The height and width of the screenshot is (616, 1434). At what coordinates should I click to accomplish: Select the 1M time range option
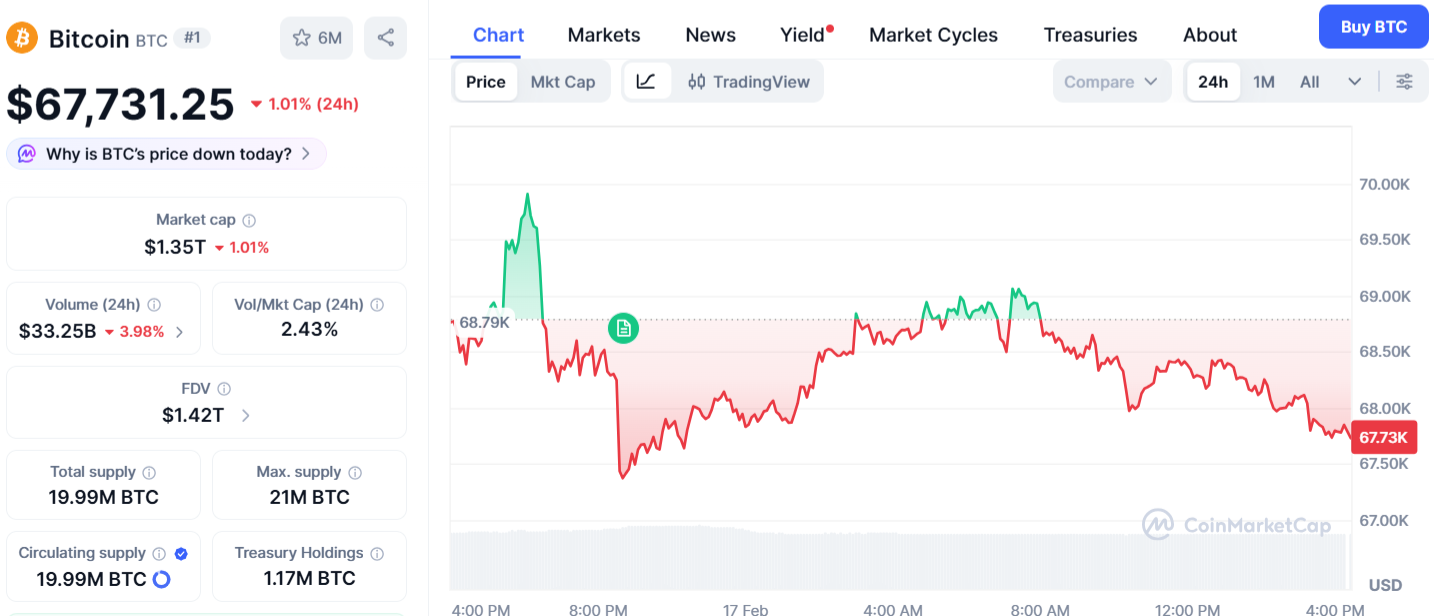tap(1263, 81)
